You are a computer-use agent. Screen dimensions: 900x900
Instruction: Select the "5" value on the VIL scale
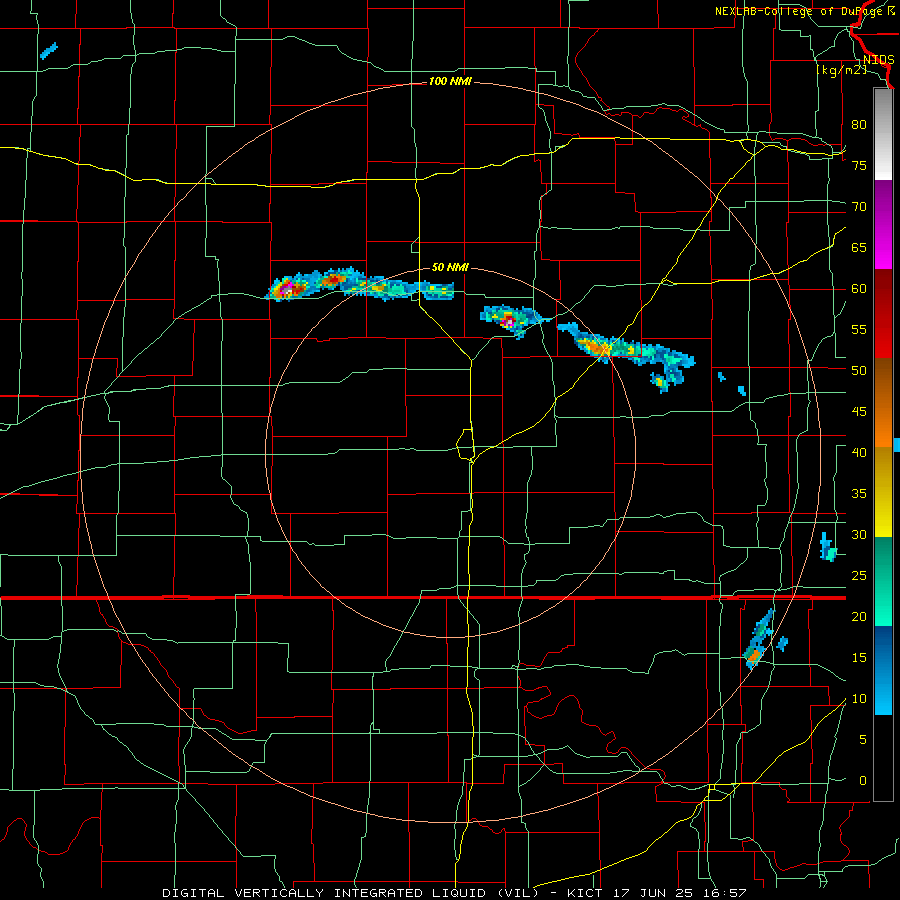863,740
